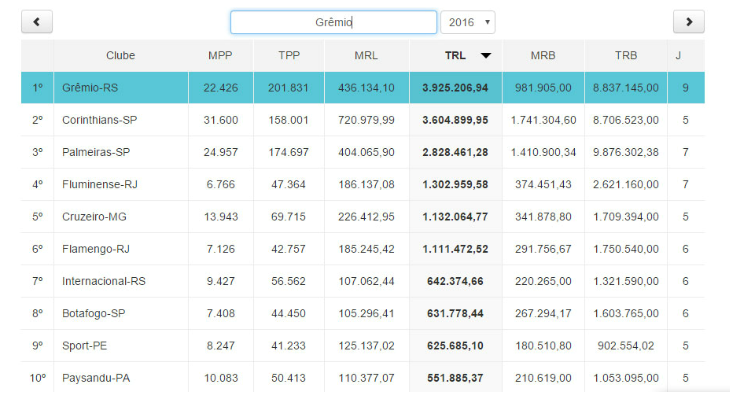The width and height of the screenshot is (730, 400).
Task: Sort by TPP column header
Action: tap(289, 56)
